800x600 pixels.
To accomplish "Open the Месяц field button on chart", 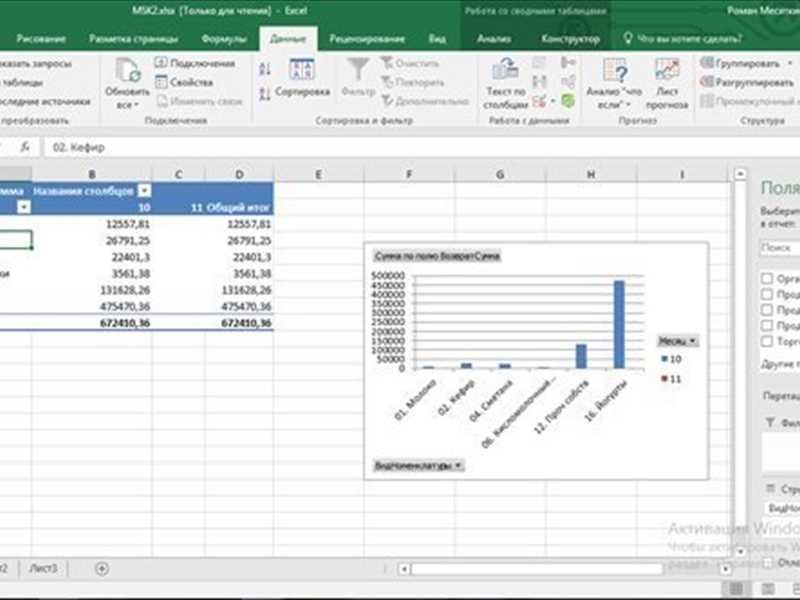I will (x=677, y=341).
